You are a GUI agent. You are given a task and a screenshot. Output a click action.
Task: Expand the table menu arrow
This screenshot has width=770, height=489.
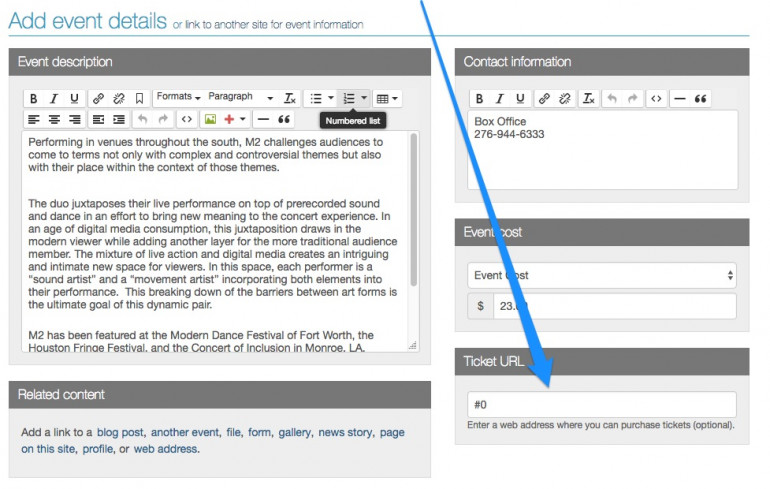tap(395, 99)
